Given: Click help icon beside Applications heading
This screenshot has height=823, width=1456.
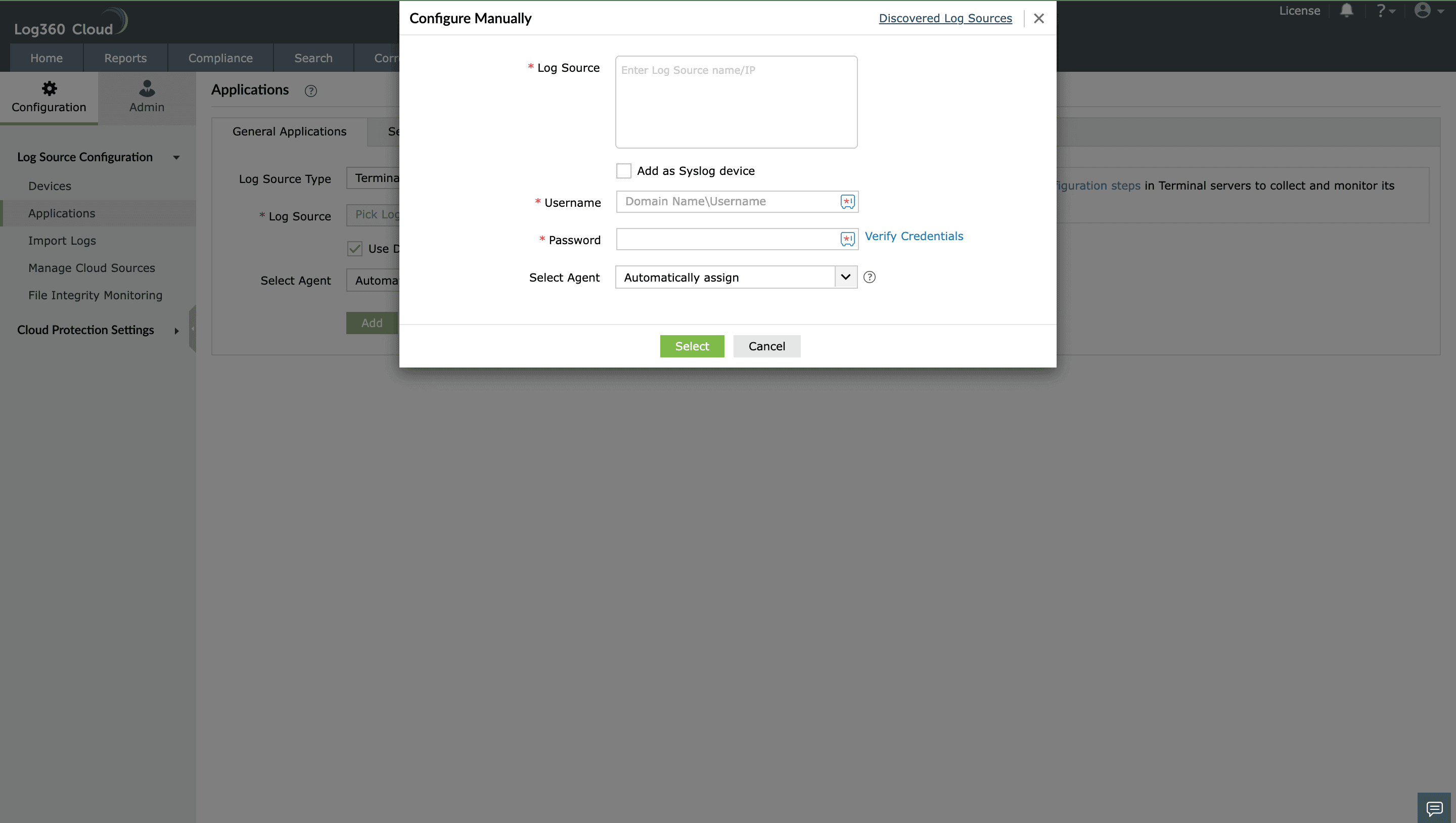Looking at the screenshot, I should point(311,90).
